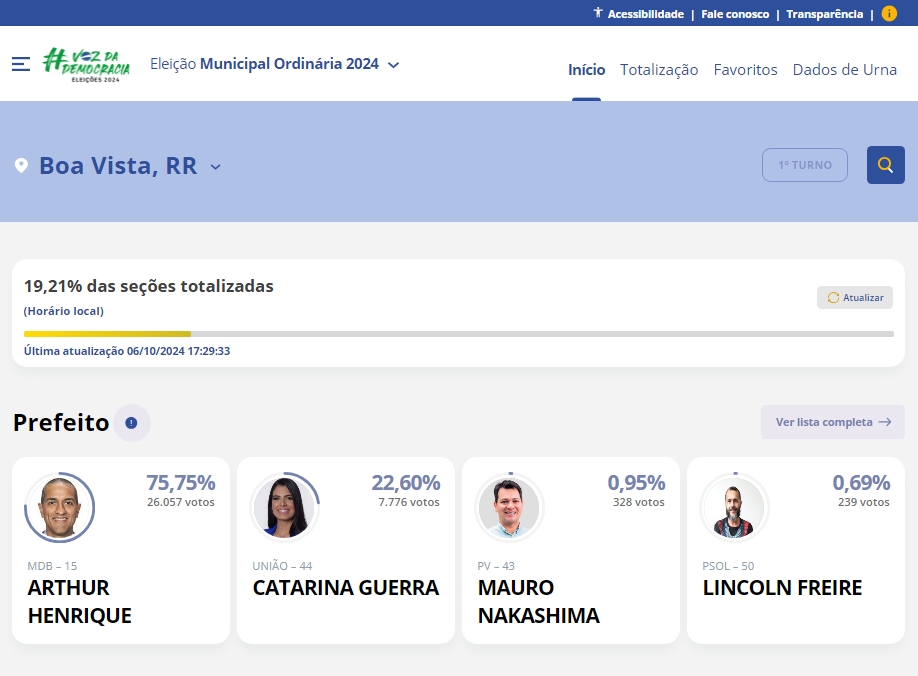918x676 pixels.
Task: Open the Favoritos tab
Action: click(x=745, y=70)
